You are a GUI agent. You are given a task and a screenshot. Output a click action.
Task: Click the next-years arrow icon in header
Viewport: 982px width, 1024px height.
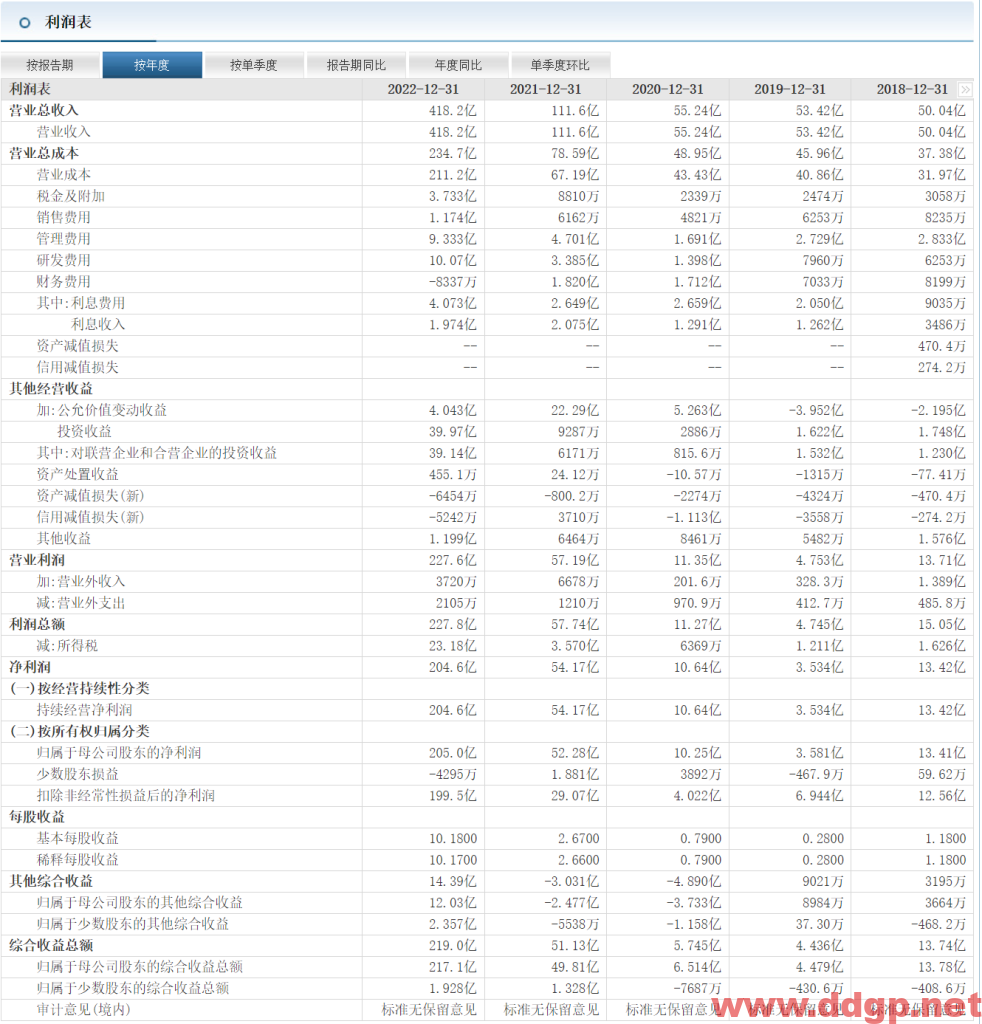click(965, 89)
